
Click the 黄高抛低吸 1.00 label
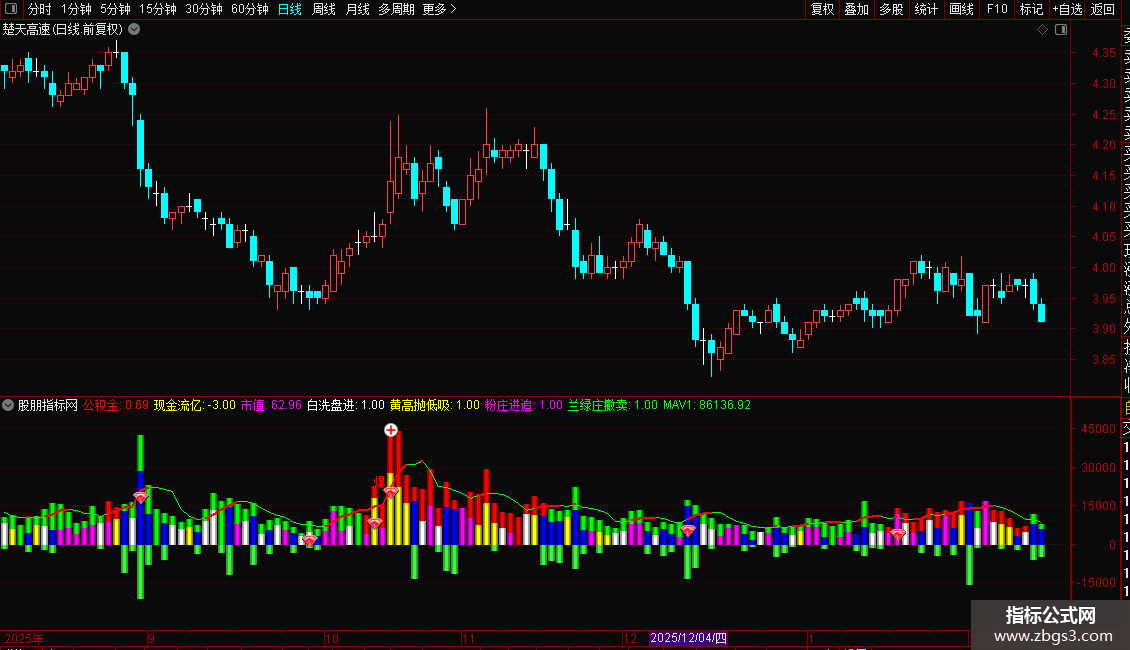(x=435, y=405)
